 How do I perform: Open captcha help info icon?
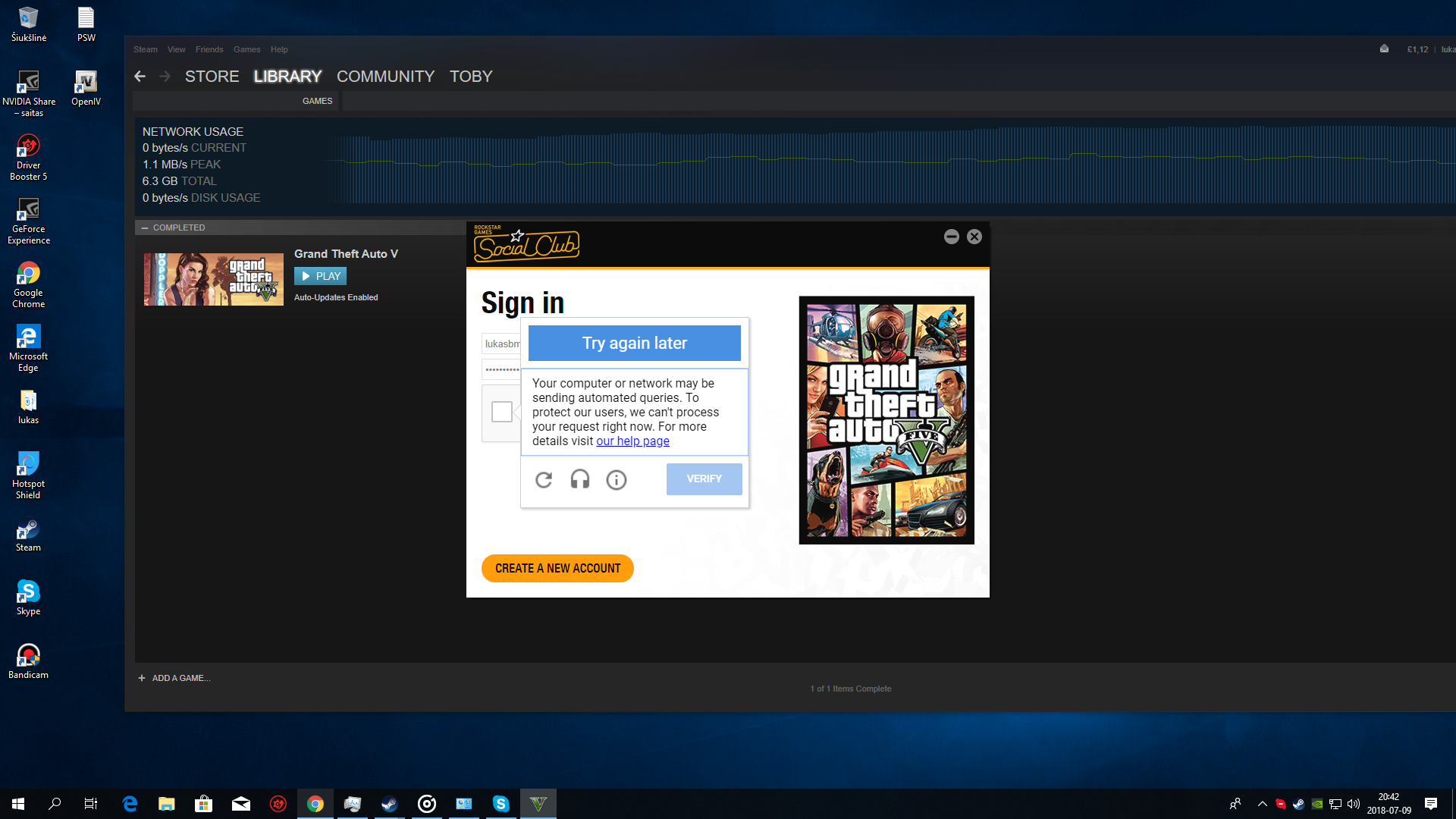click(x=617, y=479)
